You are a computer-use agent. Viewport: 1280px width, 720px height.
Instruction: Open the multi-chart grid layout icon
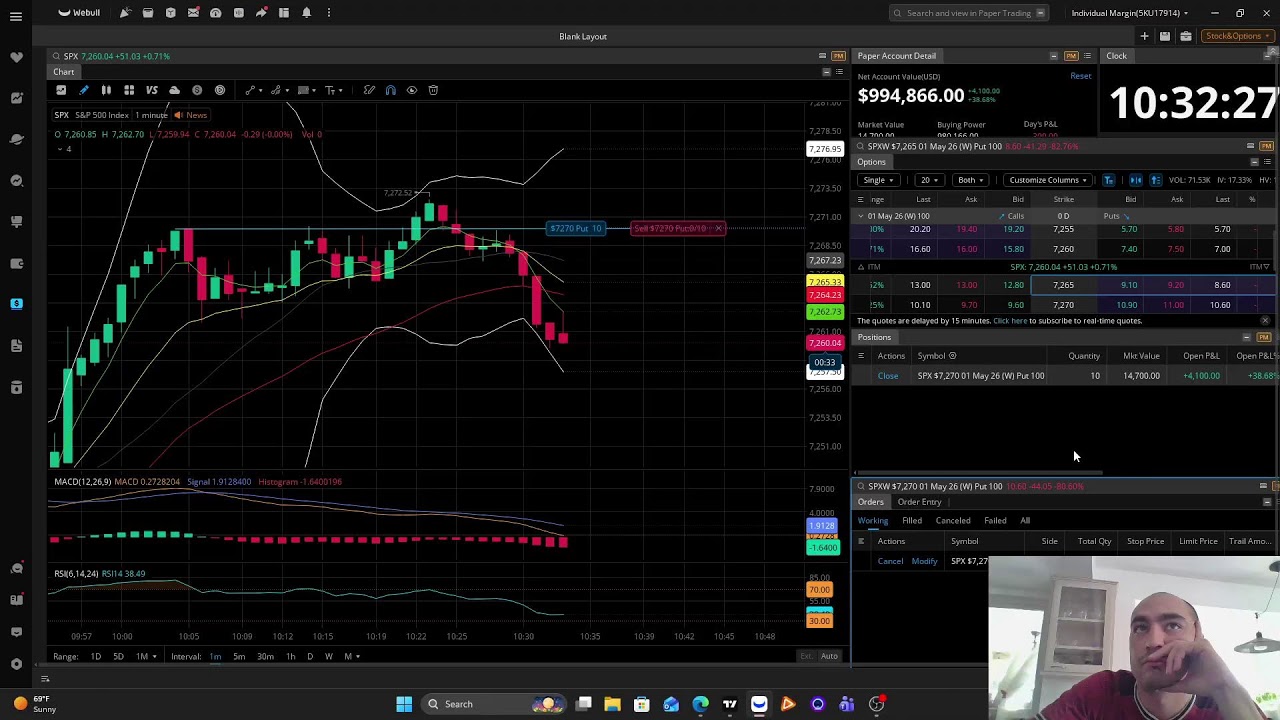tap(129, 90)
